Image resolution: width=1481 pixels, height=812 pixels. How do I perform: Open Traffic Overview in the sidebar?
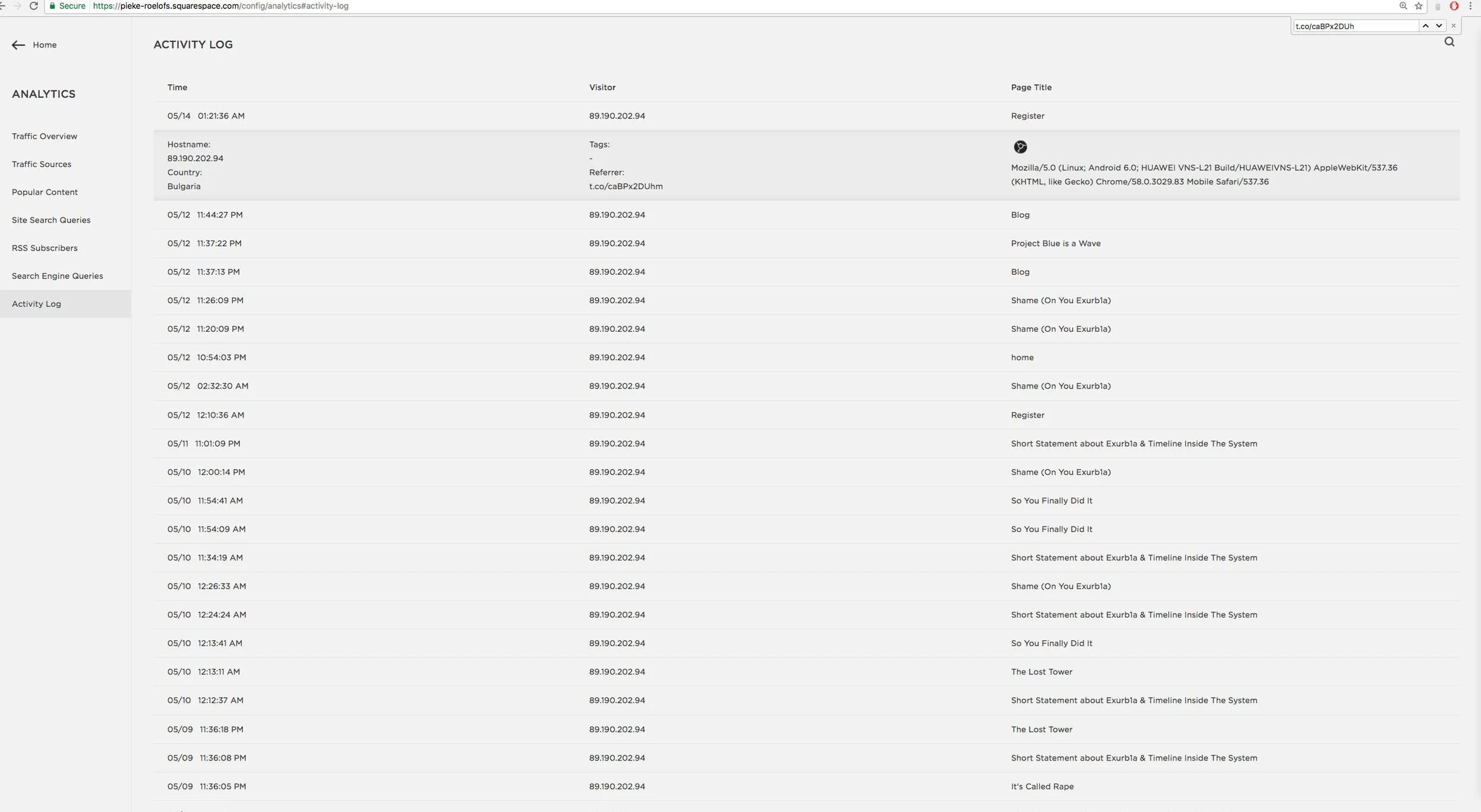click(x=44, y=136)
